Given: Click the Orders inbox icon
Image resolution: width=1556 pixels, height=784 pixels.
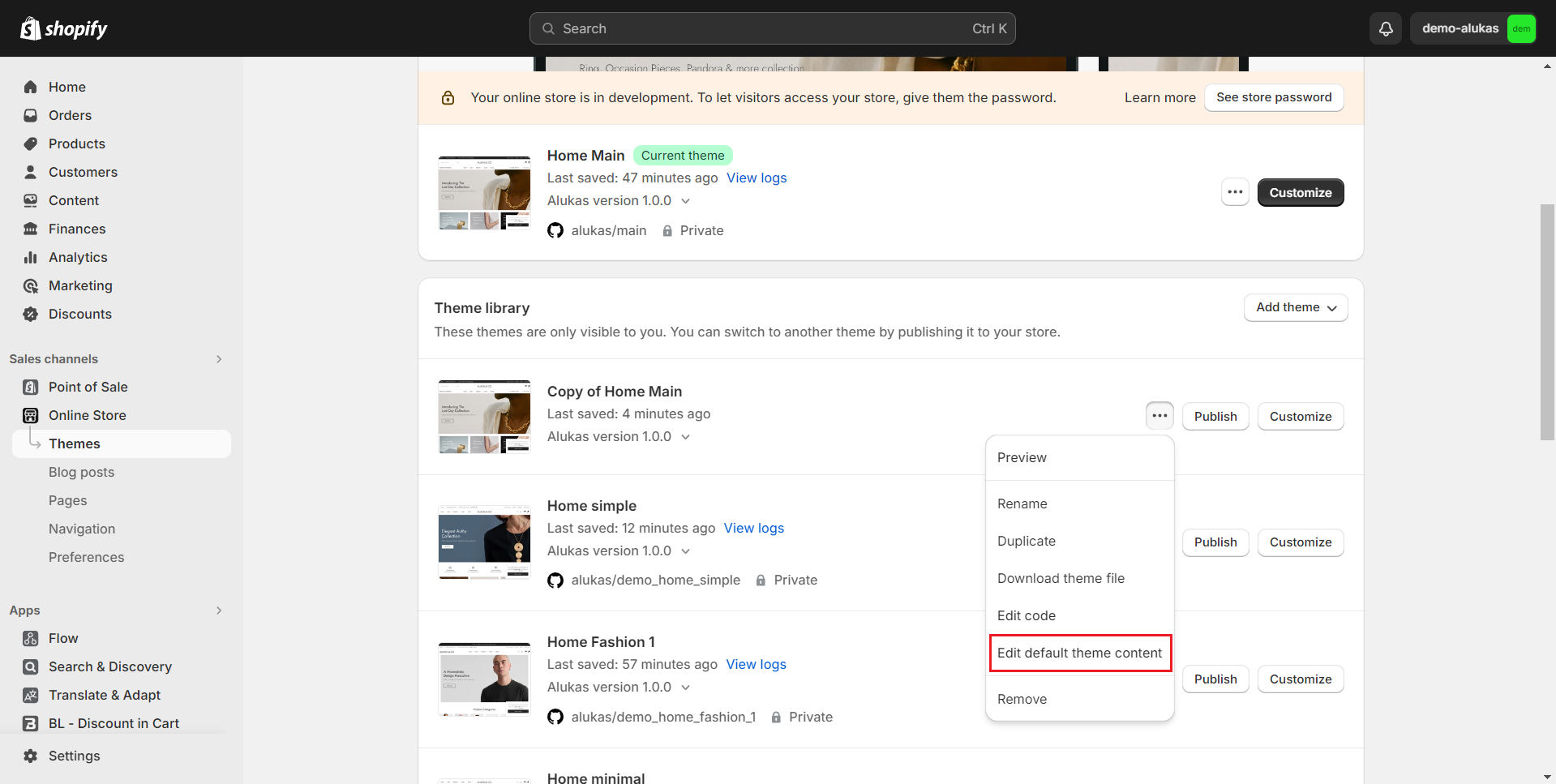Looking at the screenshot, I should (x=31, y=115).
